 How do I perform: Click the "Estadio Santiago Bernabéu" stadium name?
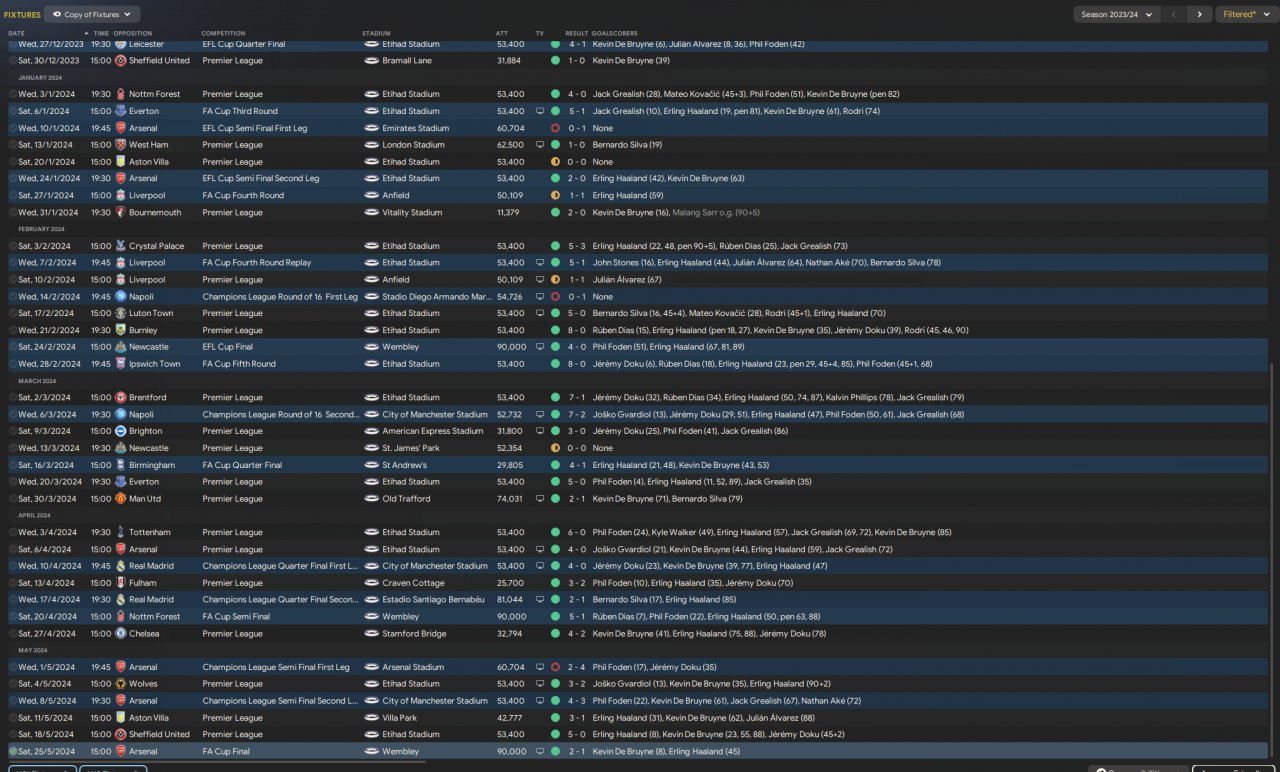pyautogui.click(x=434, y=600)
